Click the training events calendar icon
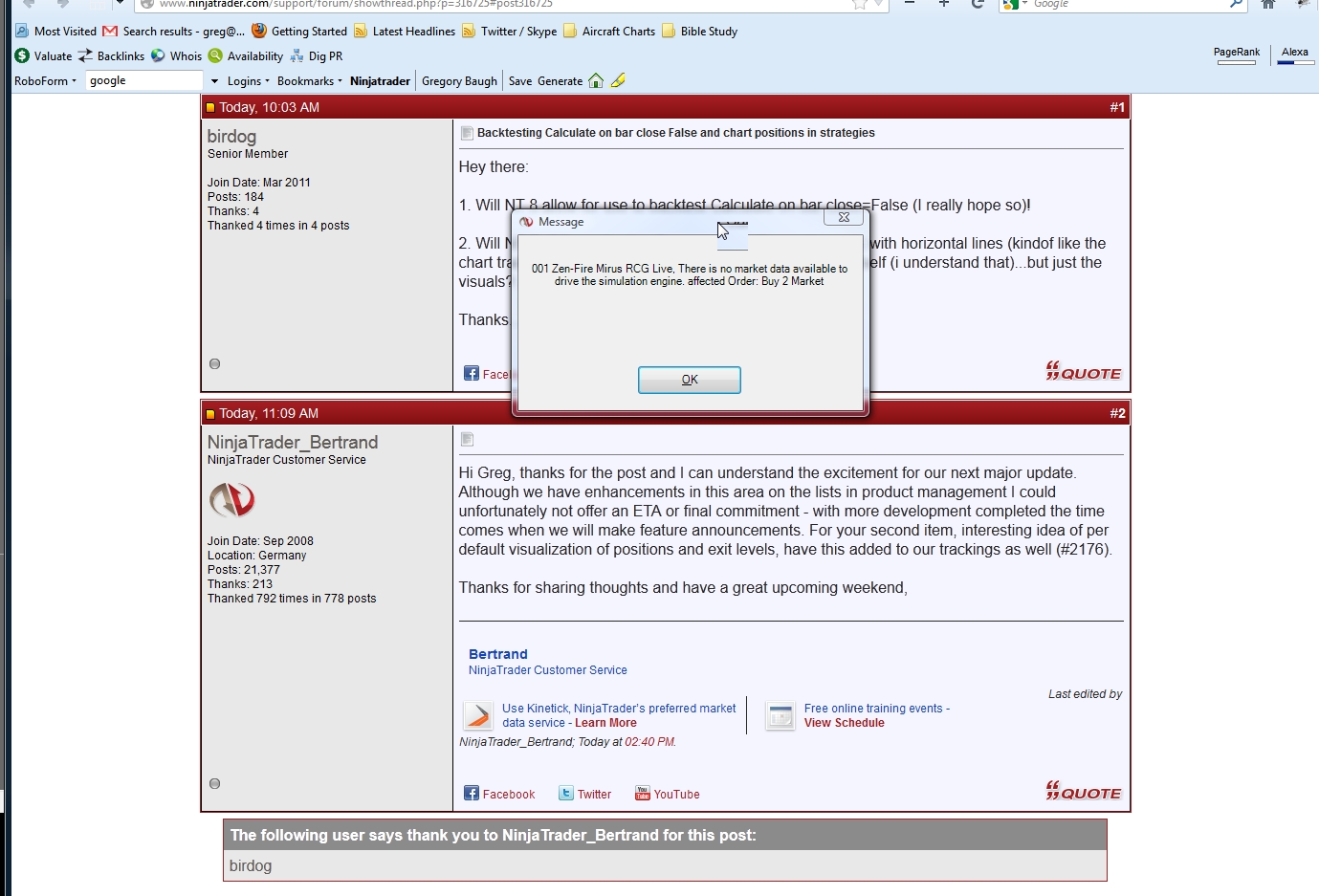Screen dimensions: 1319x896 (x=780, y=715)
